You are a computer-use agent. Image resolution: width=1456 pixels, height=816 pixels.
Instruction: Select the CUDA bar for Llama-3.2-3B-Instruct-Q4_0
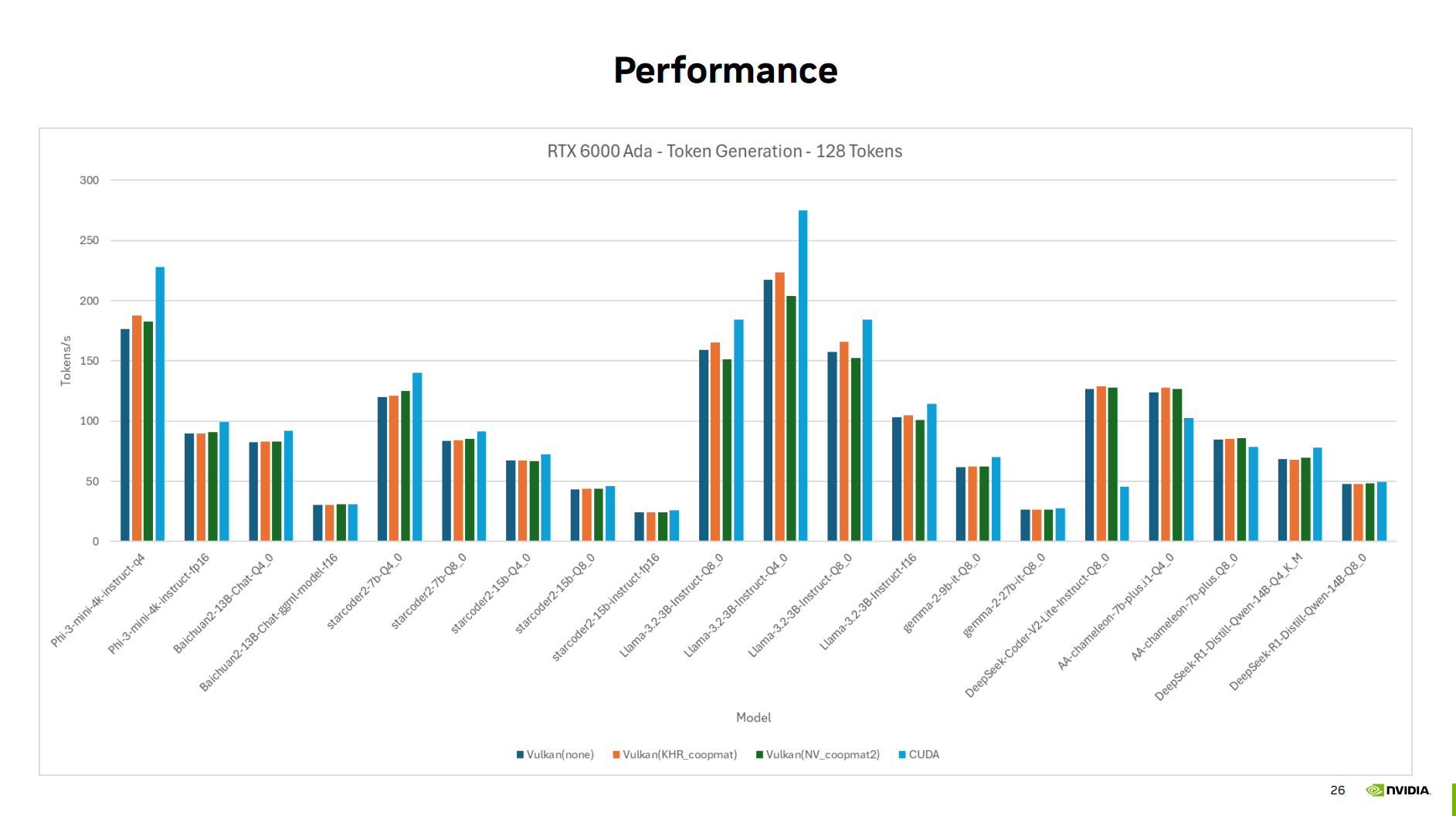(x=803, y=376)
